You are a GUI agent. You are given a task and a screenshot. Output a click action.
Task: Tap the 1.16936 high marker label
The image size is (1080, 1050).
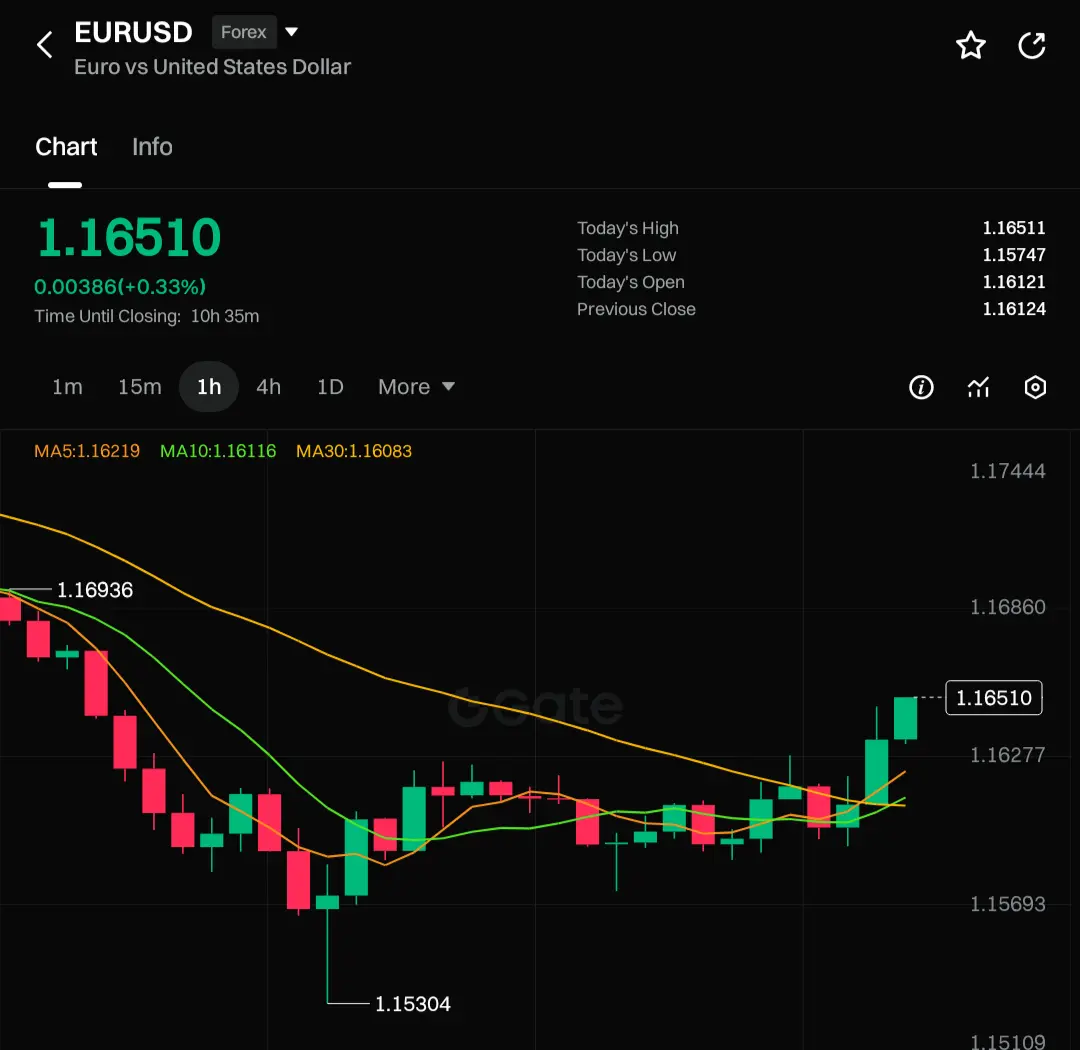point(94,590)
